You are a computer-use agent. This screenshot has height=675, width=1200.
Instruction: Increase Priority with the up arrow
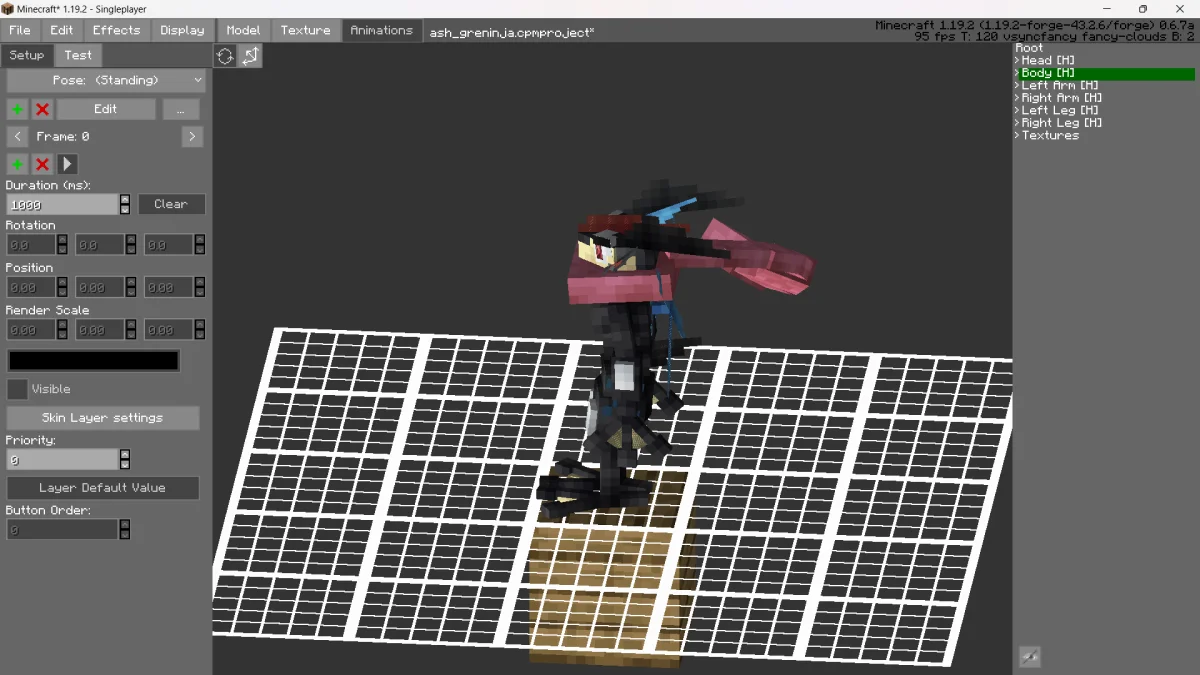point(125,454)
